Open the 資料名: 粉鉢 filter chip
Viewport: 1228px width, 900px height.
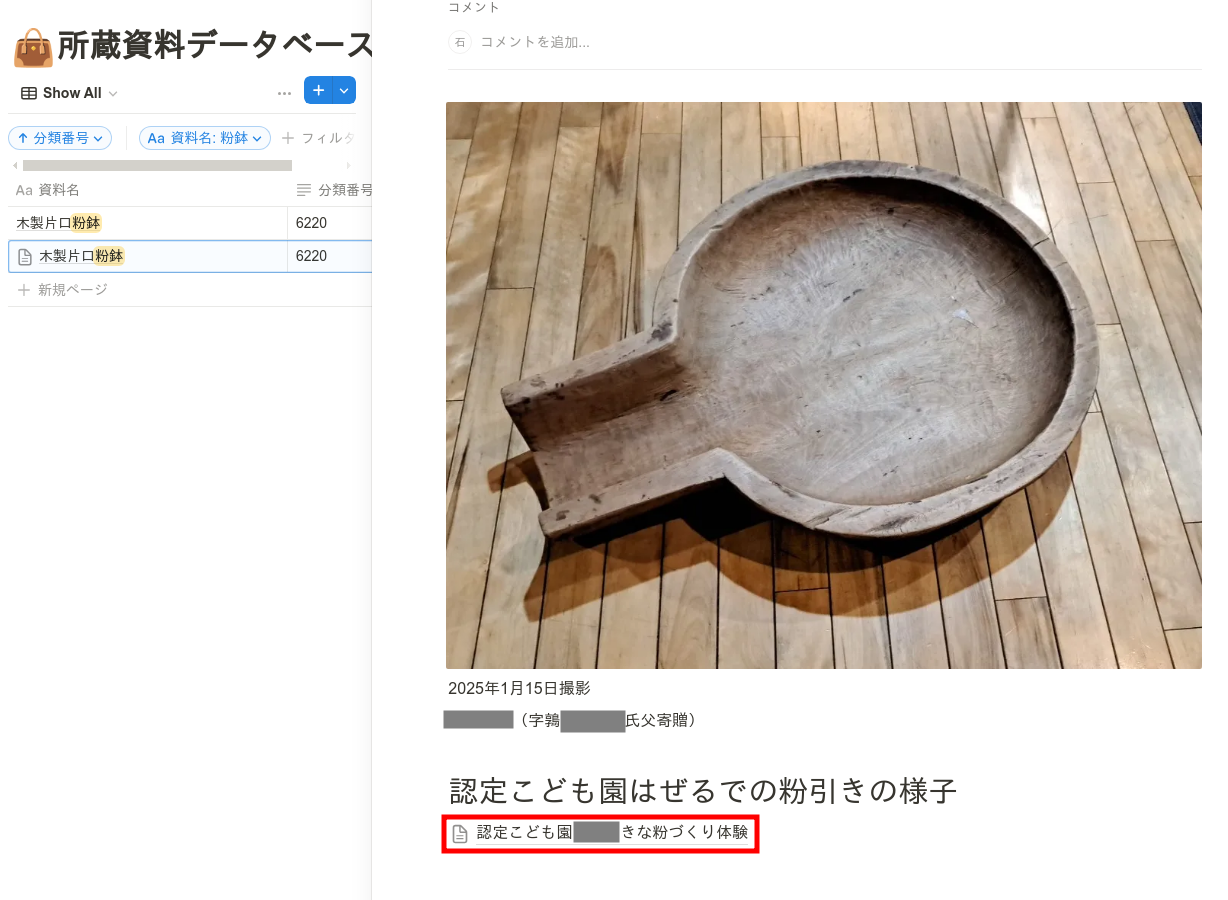click(x=205, y=138)
